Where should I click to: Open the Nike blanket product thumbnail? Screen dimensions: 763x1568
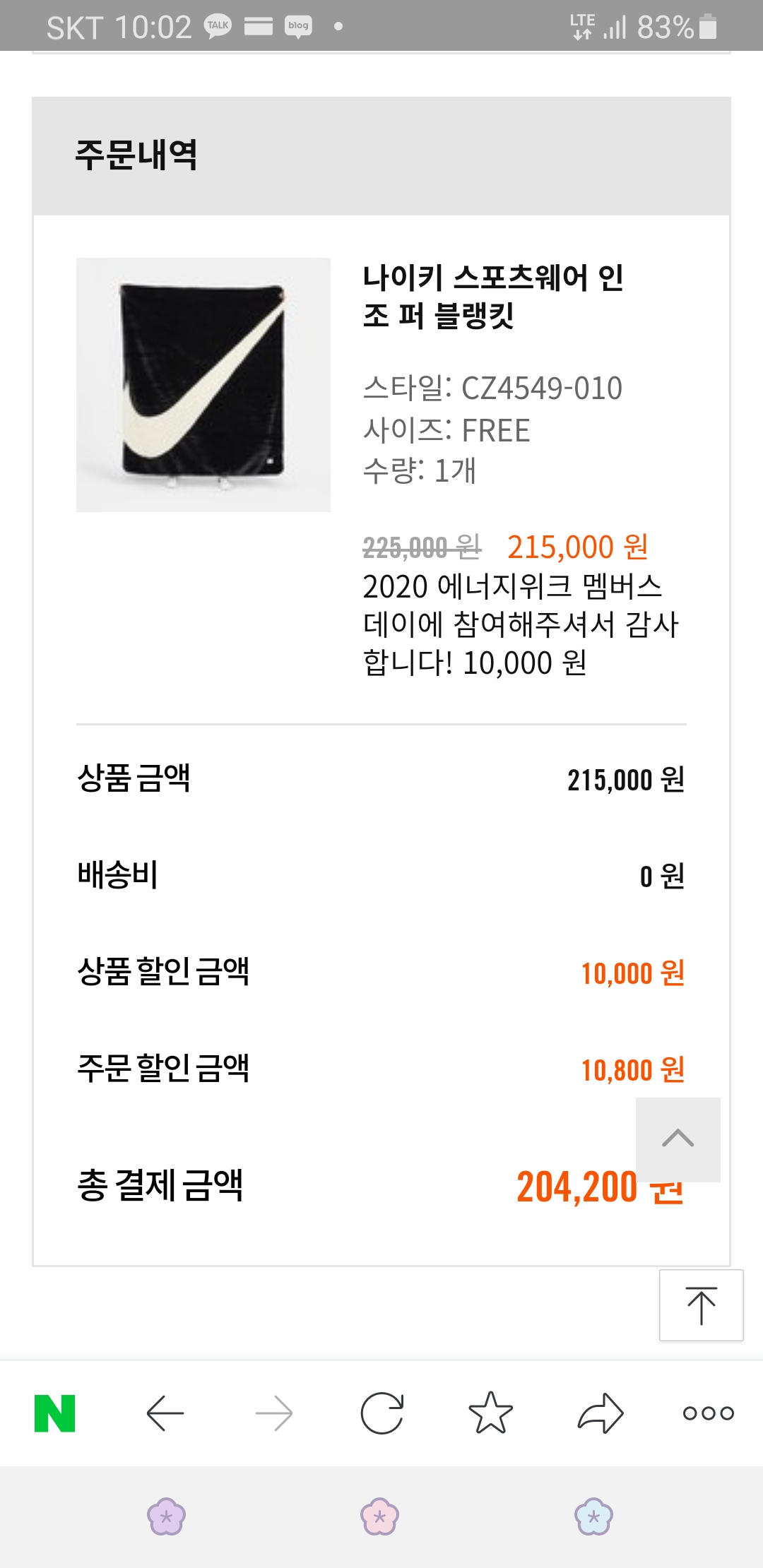tap(203, 385)
